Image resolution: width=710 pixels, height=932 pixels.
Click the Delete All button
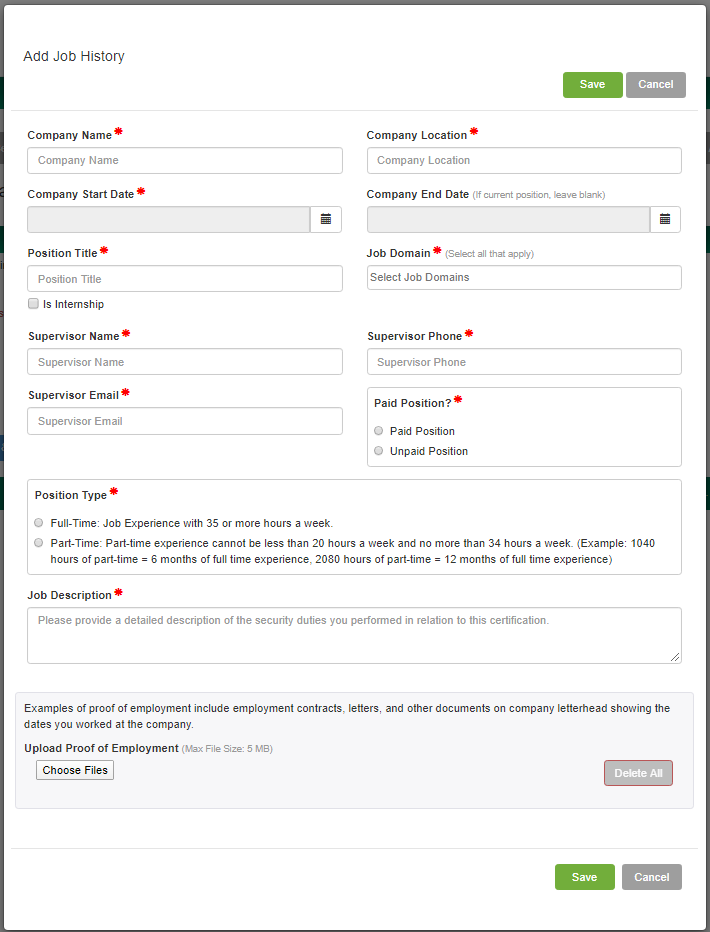pos(638,773)
